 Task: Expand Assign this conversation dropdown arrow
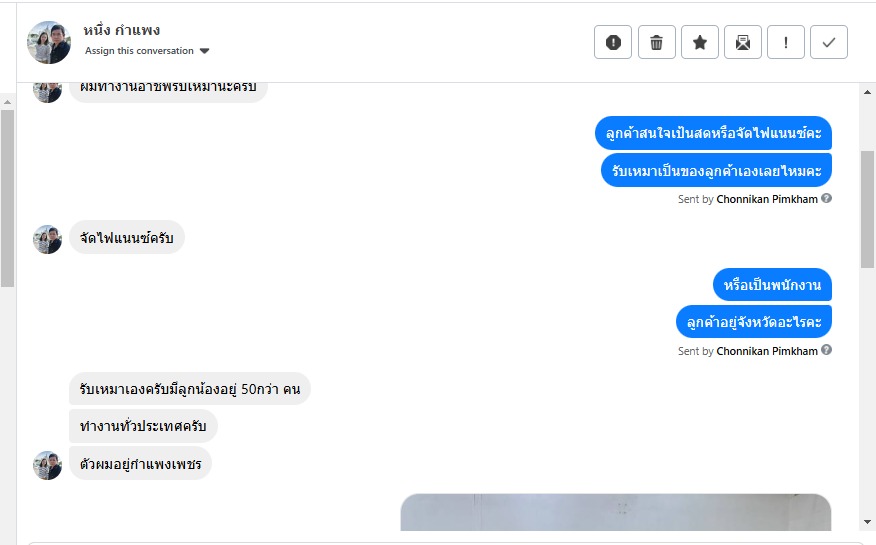click(204, 51)
